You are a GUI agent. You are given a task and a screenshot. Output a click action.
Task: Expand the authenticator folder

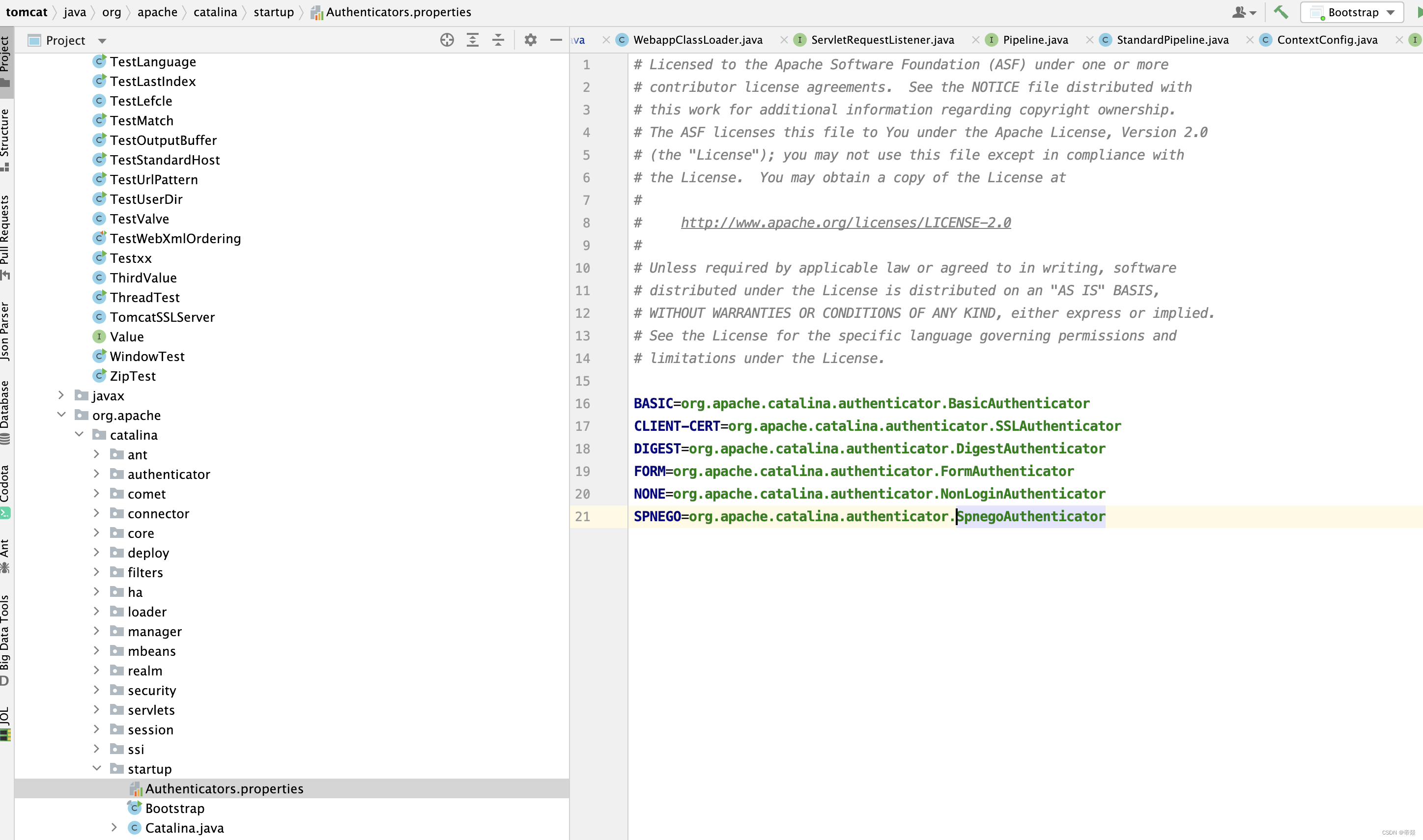click(x=96, y=474)
